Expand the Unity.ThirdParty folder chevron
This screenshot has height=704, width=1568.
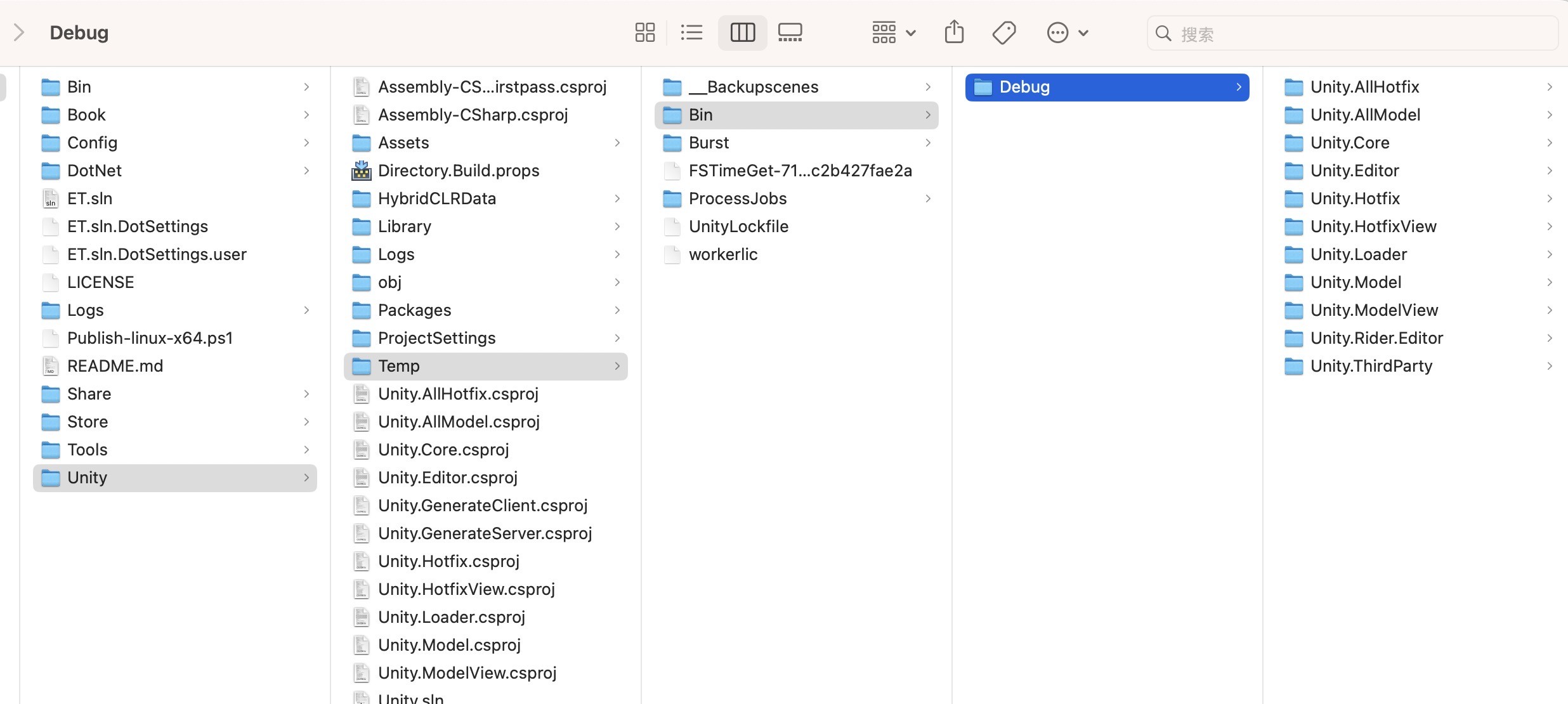point(1550,366)
